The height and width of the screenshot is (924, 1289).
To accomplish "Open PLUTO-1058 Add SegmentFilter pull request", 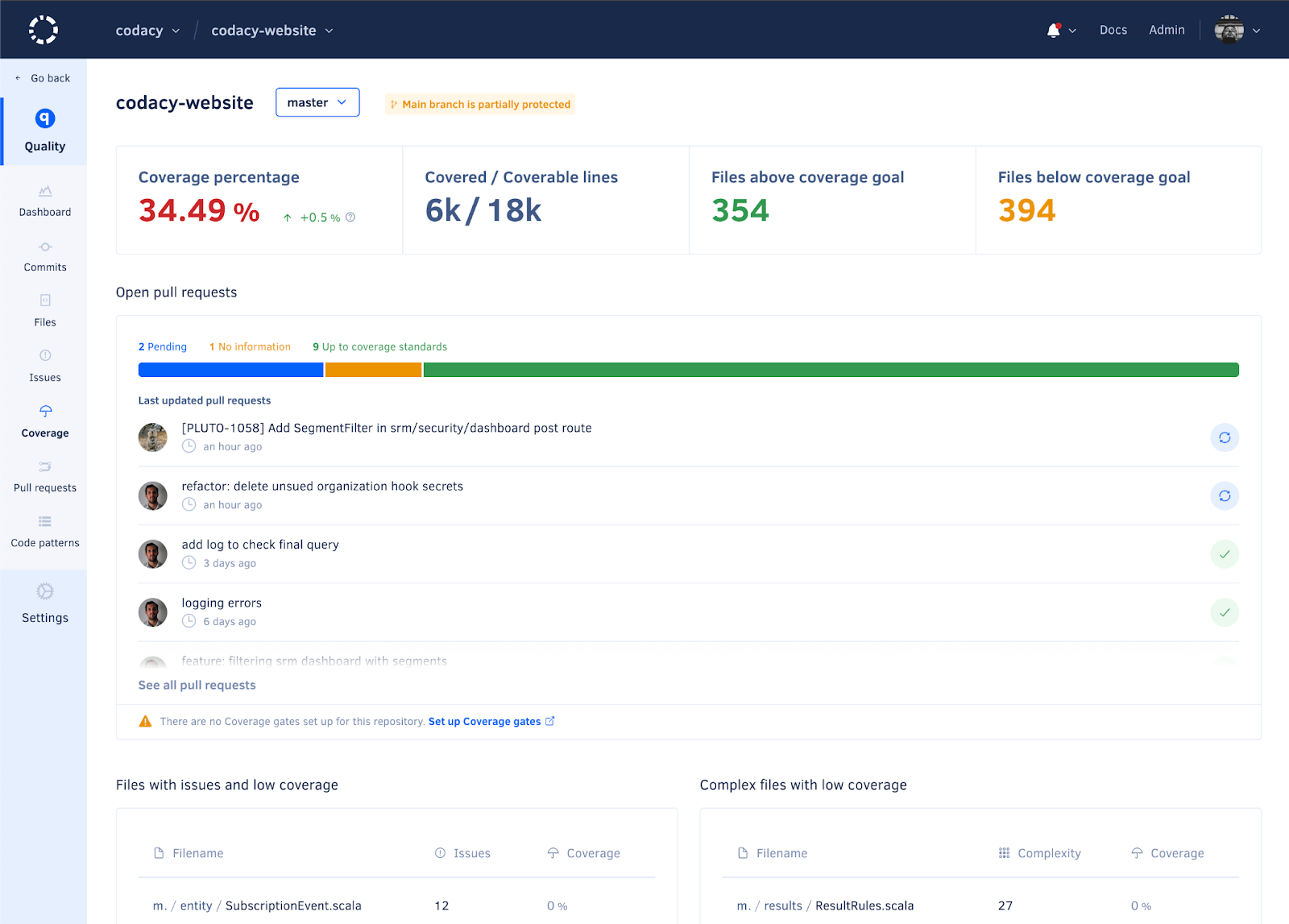I will tap(387, 429).
